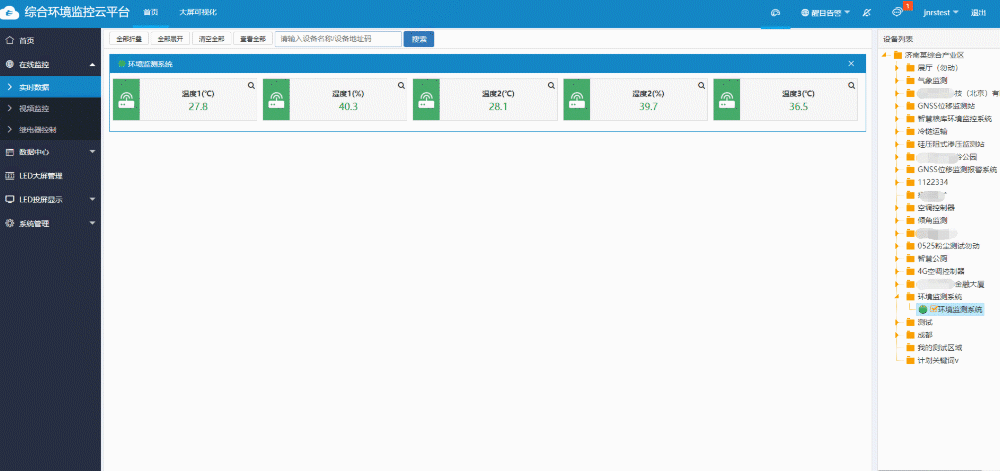
Task: Click the green sensor icon on the 温度2(℃) card
Action: click(427, 99)
